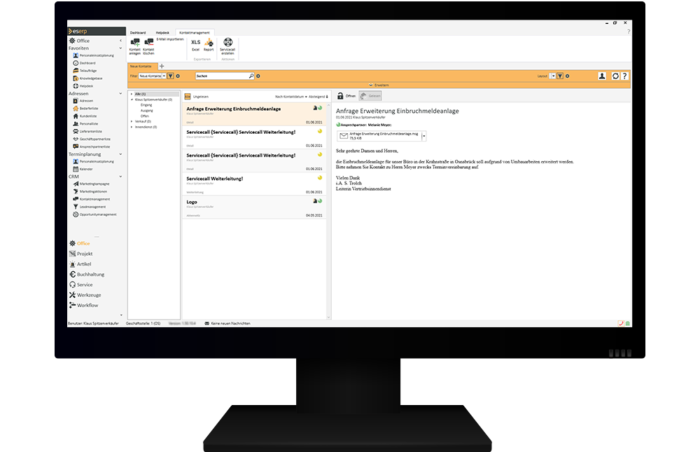This screenshot has height=452, width=700.
Task: Select the Buchhaltung module in sidebar
Action: (89, 274)
